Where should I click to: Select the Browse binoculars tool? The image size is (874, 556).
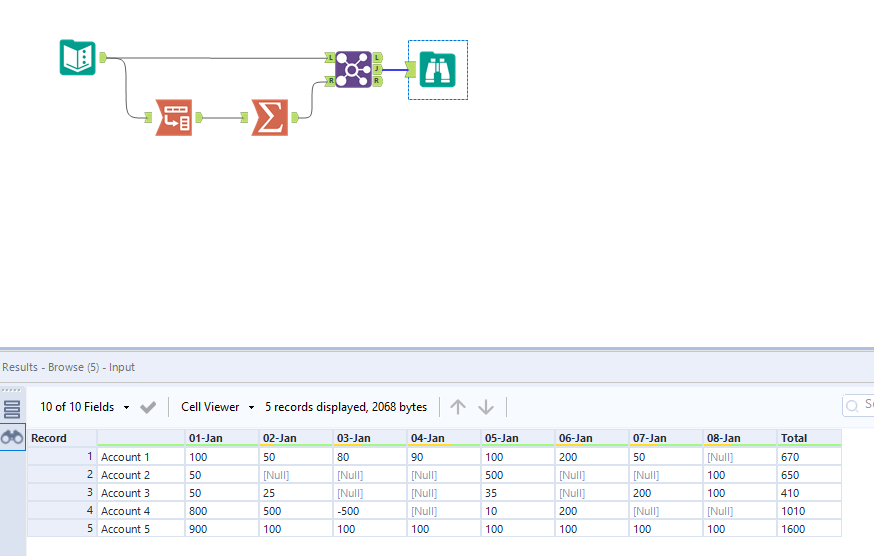click(x=438, y=70)
